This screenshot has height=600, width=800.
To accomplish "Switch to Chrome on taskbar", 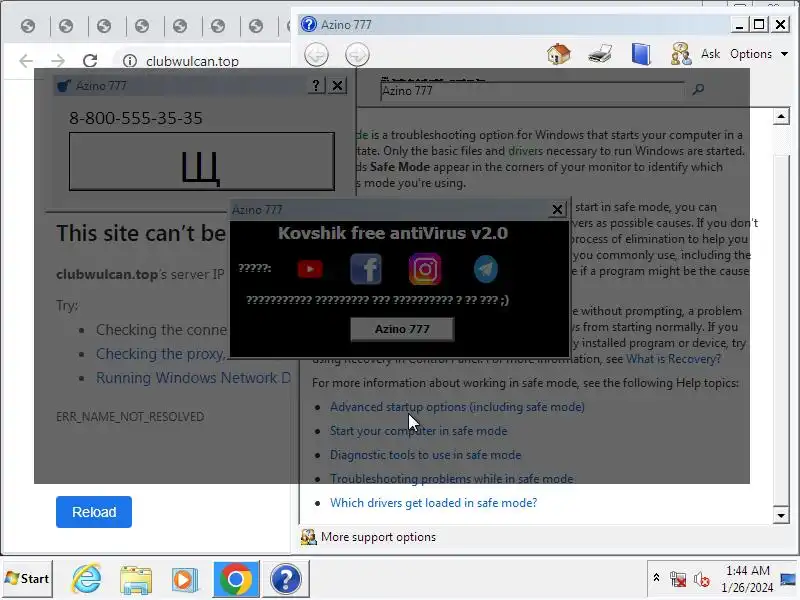I will point(236,579).
